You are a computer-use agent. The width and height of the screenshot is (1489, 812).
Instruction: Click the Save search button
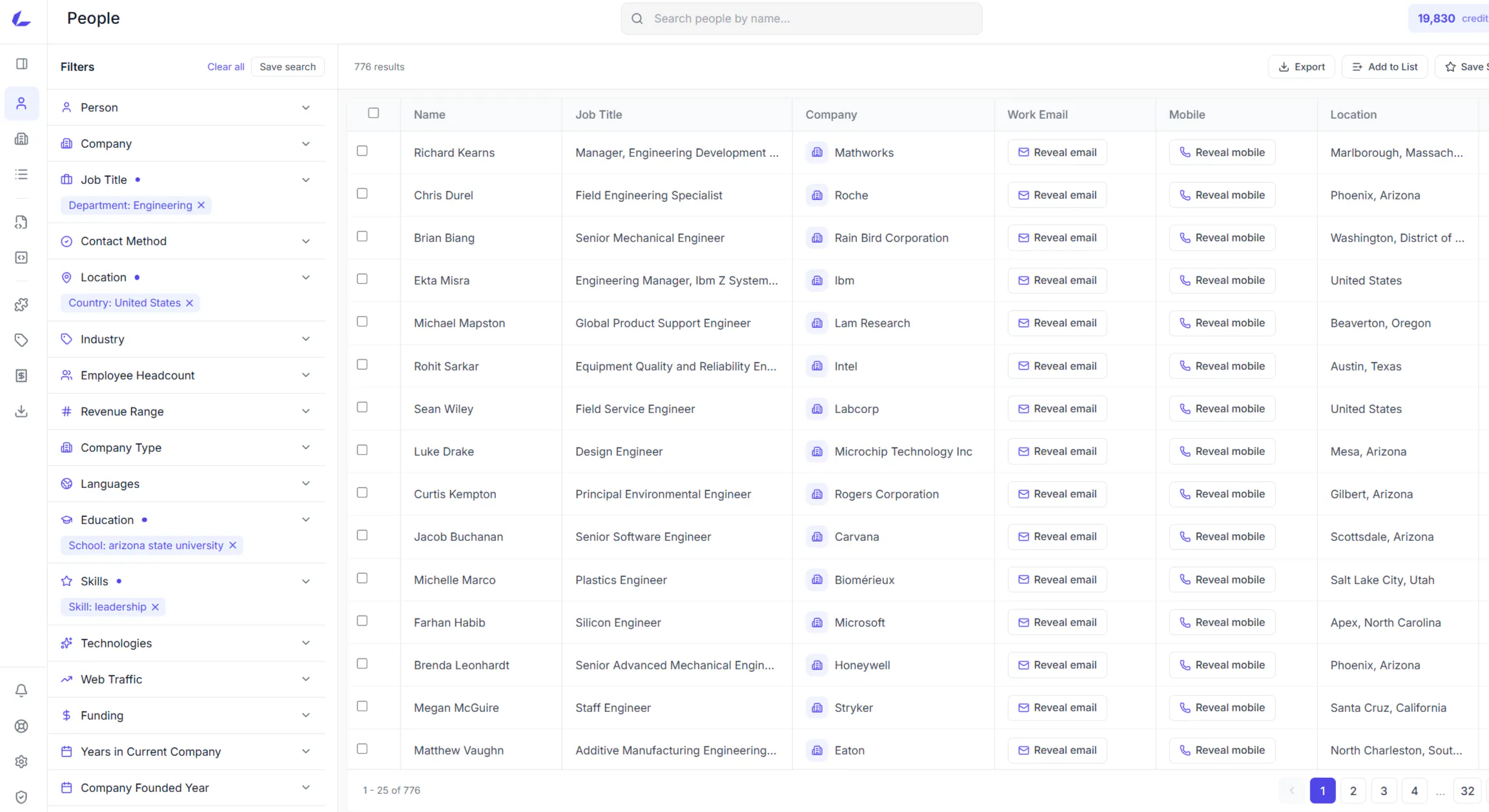[287, 66]
